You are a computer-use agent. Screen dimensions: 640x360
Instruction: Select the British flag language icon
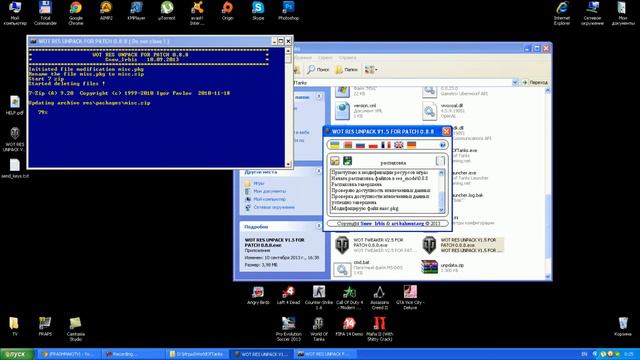click(x=398, y=145)
